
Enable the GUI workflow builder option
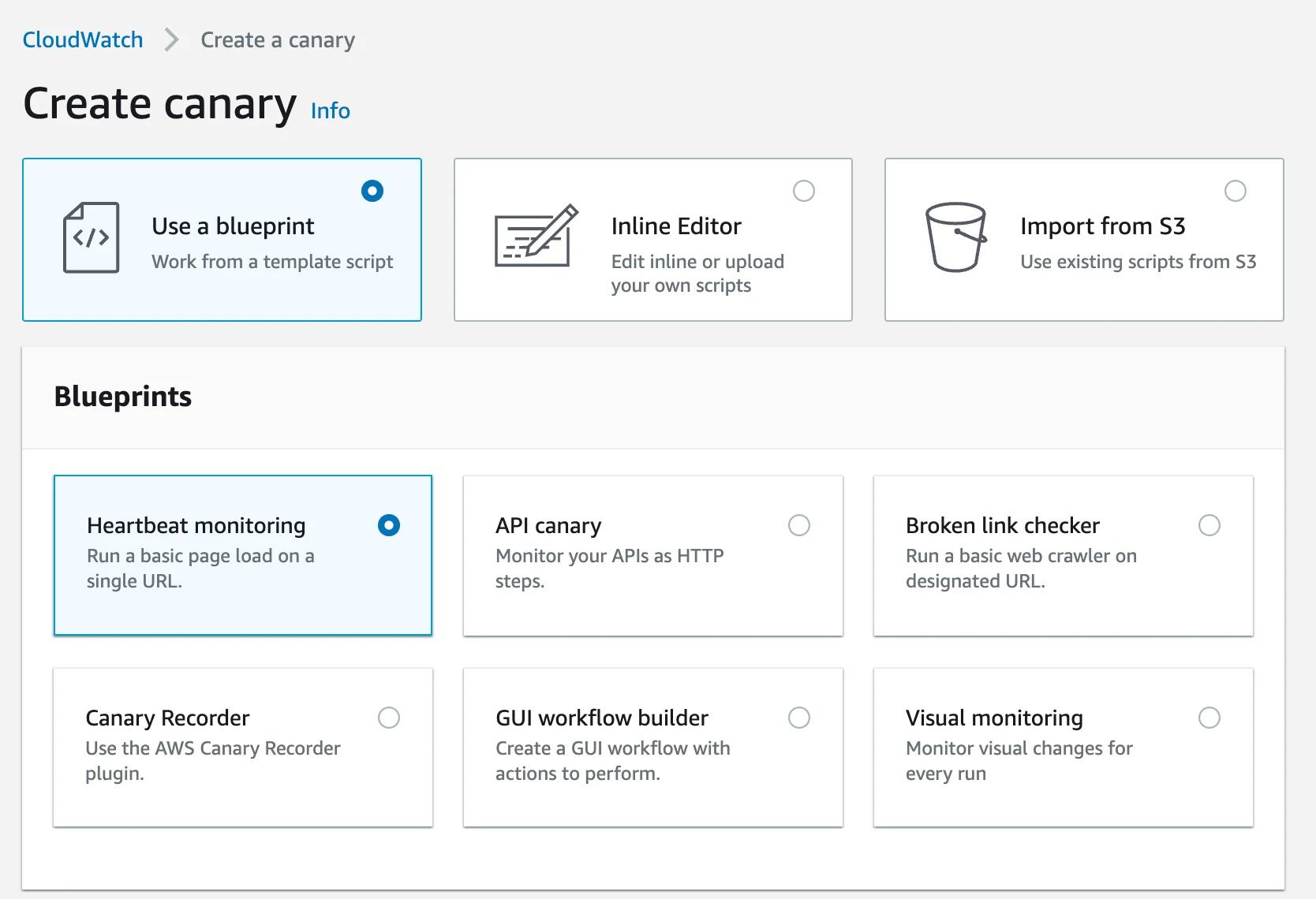798,718
